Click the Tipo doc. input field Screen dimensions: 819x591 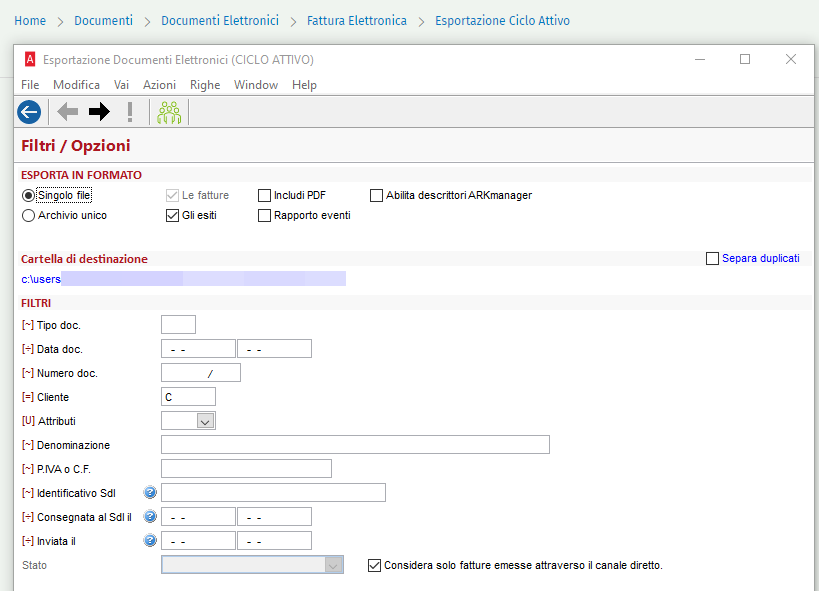tap(178, 325)
